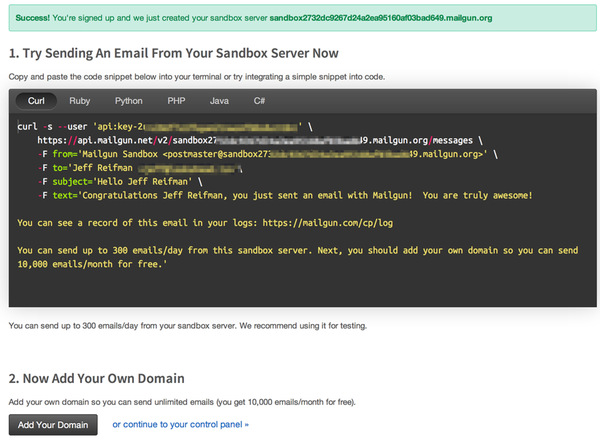Click the '300 emails/day from your sandbox' note below code
This screenshot has height=438, width=600.
coord(188,326)
